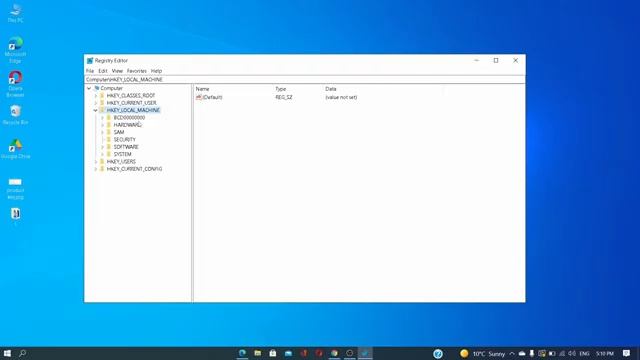
Task: Open taskbar search magnifier
Action: pos(23,353)
